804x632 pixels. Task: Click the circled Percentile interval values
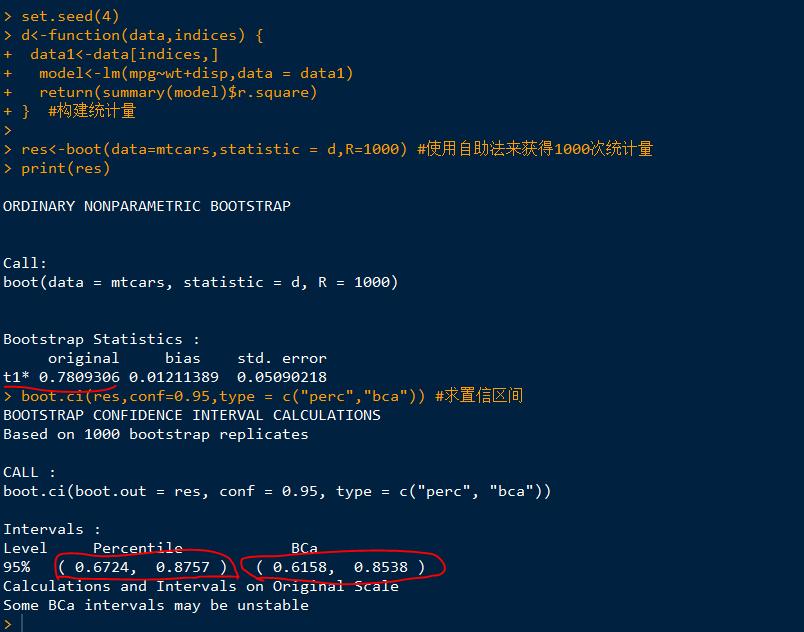click(145, 567)
